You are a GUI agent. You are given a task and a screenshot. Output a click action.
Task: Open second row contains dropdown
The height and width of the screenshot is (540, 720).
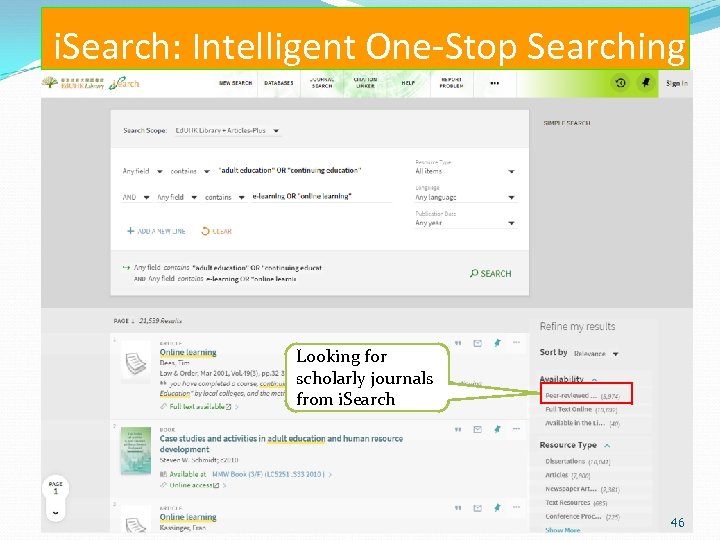click(x=225, y=197)
